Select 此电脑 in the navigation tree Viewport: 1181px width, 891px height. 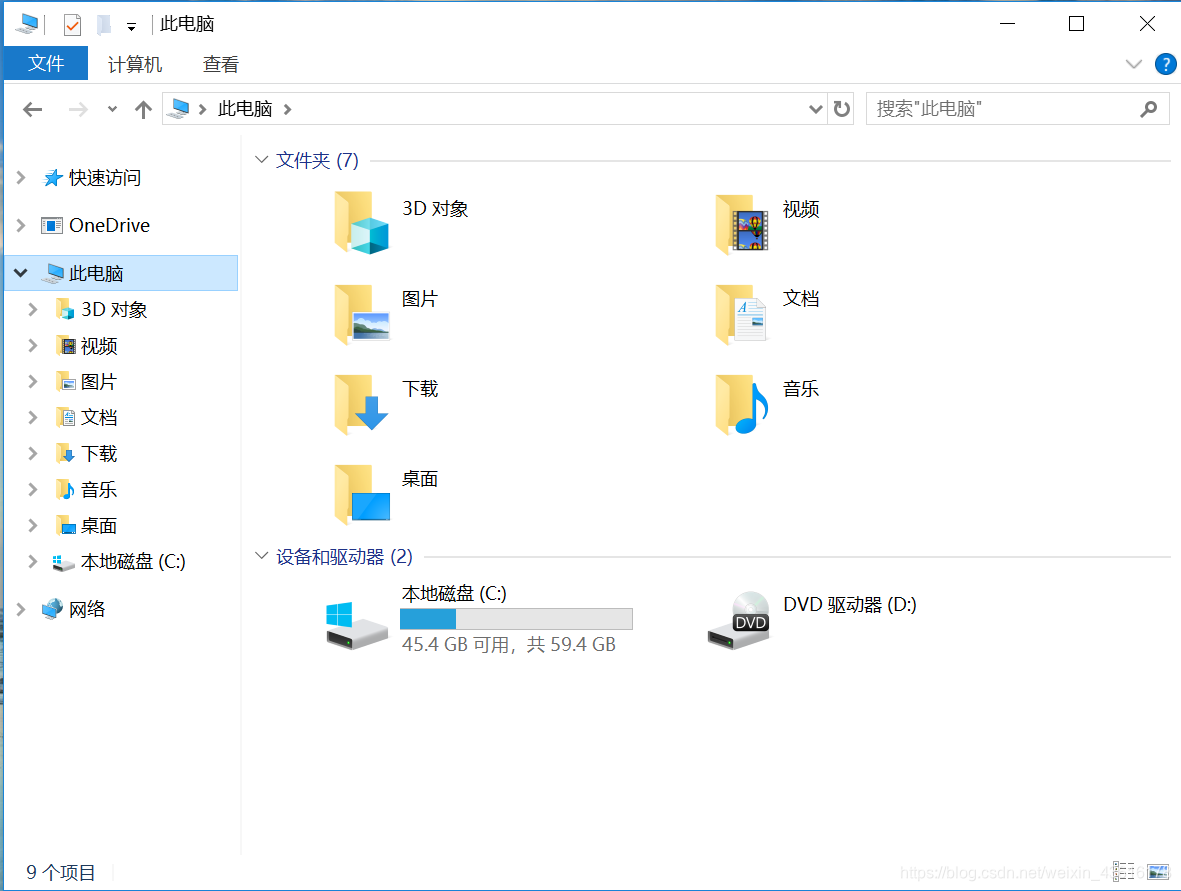pyautogui.click(x=121, y=273)
